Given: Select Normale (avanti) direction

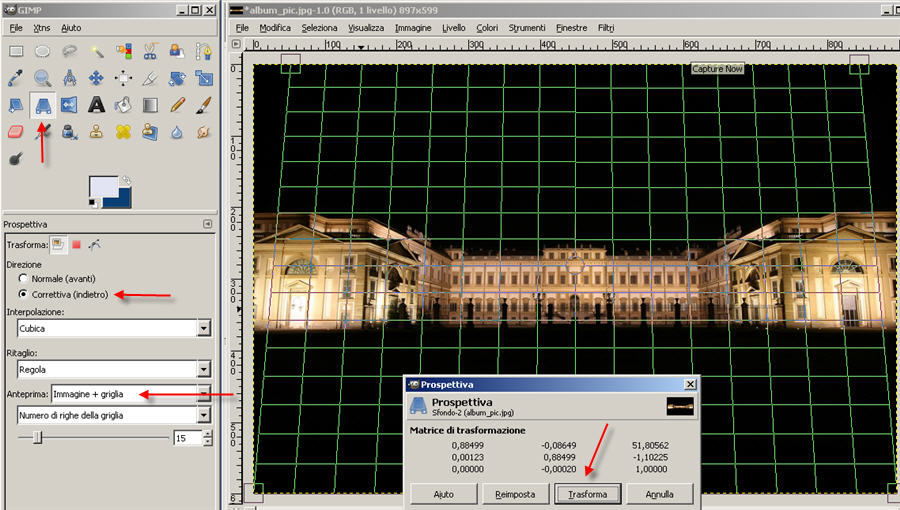Looking at the screenshot, I should coord(25,278).
